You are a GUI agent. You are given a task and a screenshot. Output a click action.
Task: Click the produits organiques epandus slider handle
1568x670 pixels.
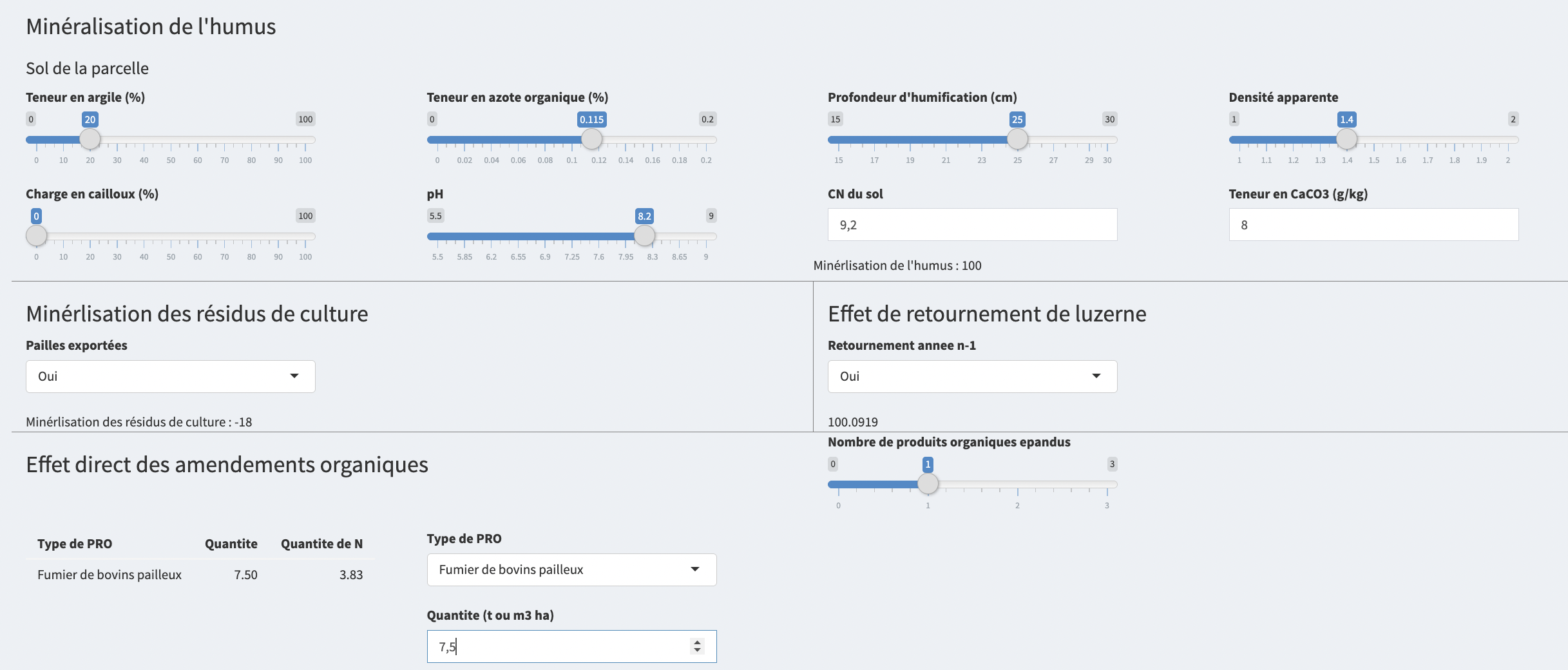928,484
